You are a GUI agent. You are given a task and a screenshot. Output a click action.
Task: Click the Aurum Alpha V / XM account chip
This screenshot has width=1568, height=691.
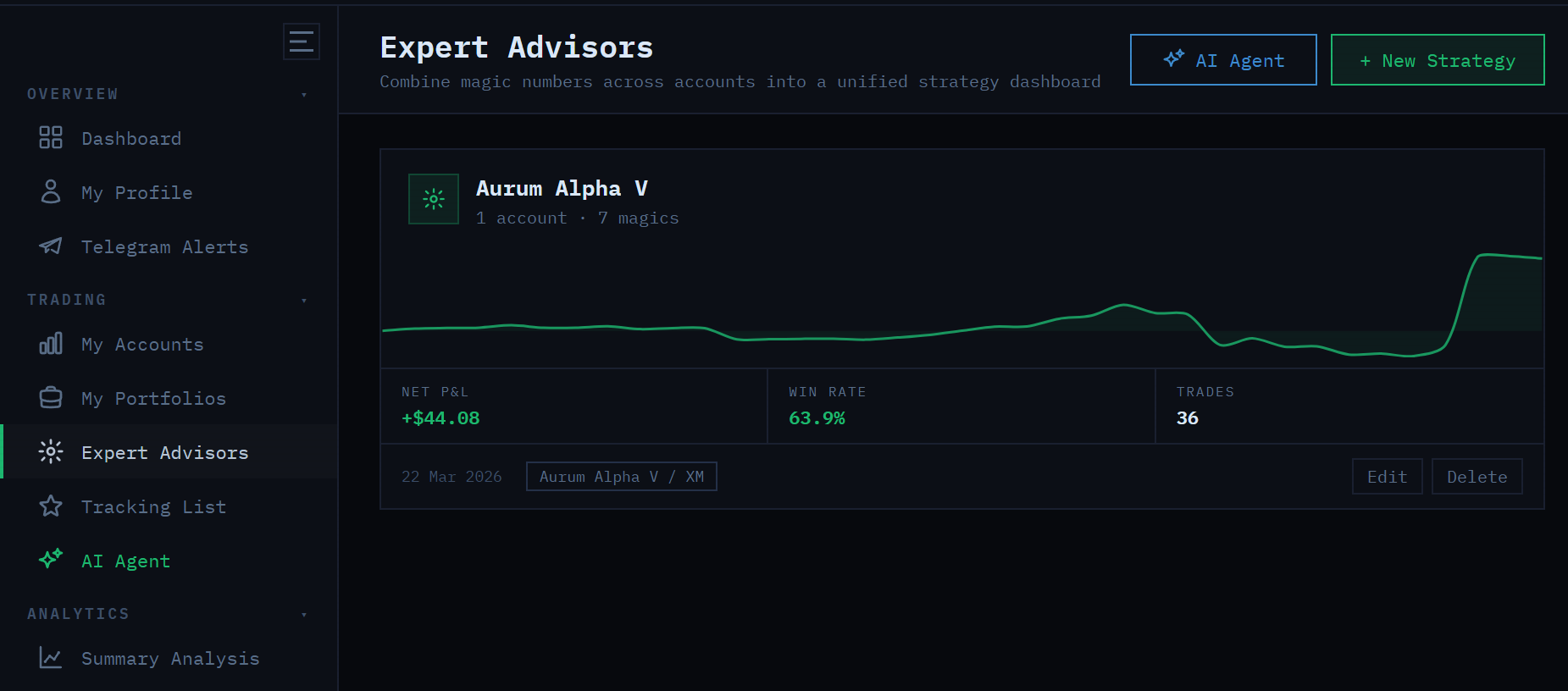[x=621, y=476]
